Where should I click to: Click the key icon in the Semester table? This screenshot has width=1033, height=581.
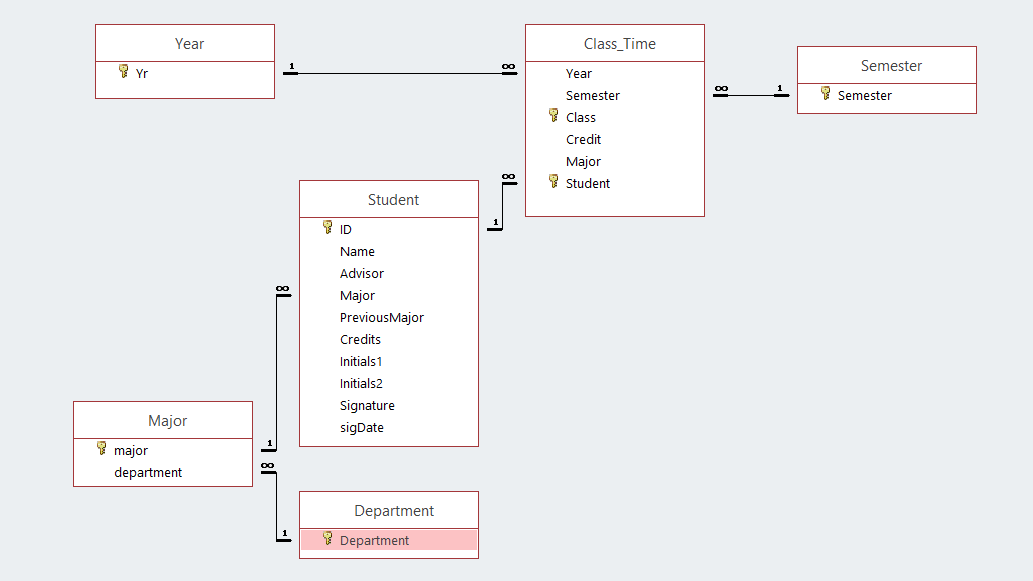(x=826, y=94)
